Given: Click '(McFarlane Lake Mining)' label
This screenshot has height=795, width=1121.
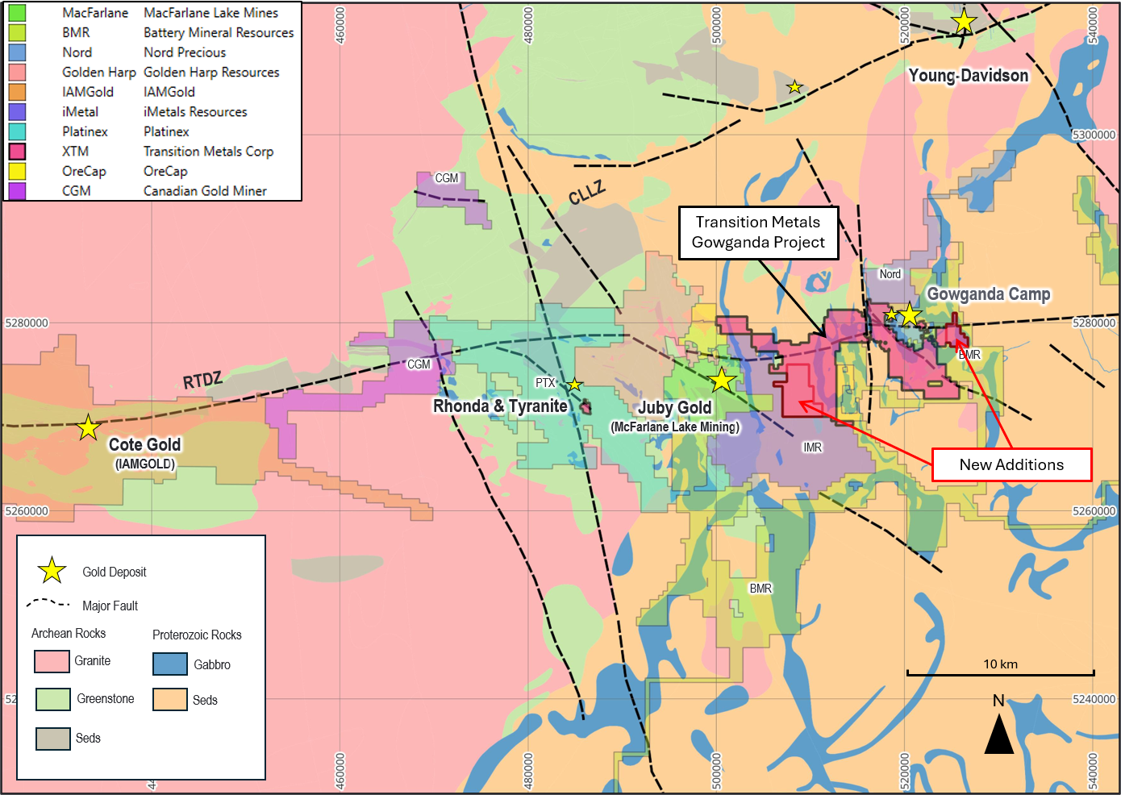Looking at the screenshot, I should click(x=675, y=427).
